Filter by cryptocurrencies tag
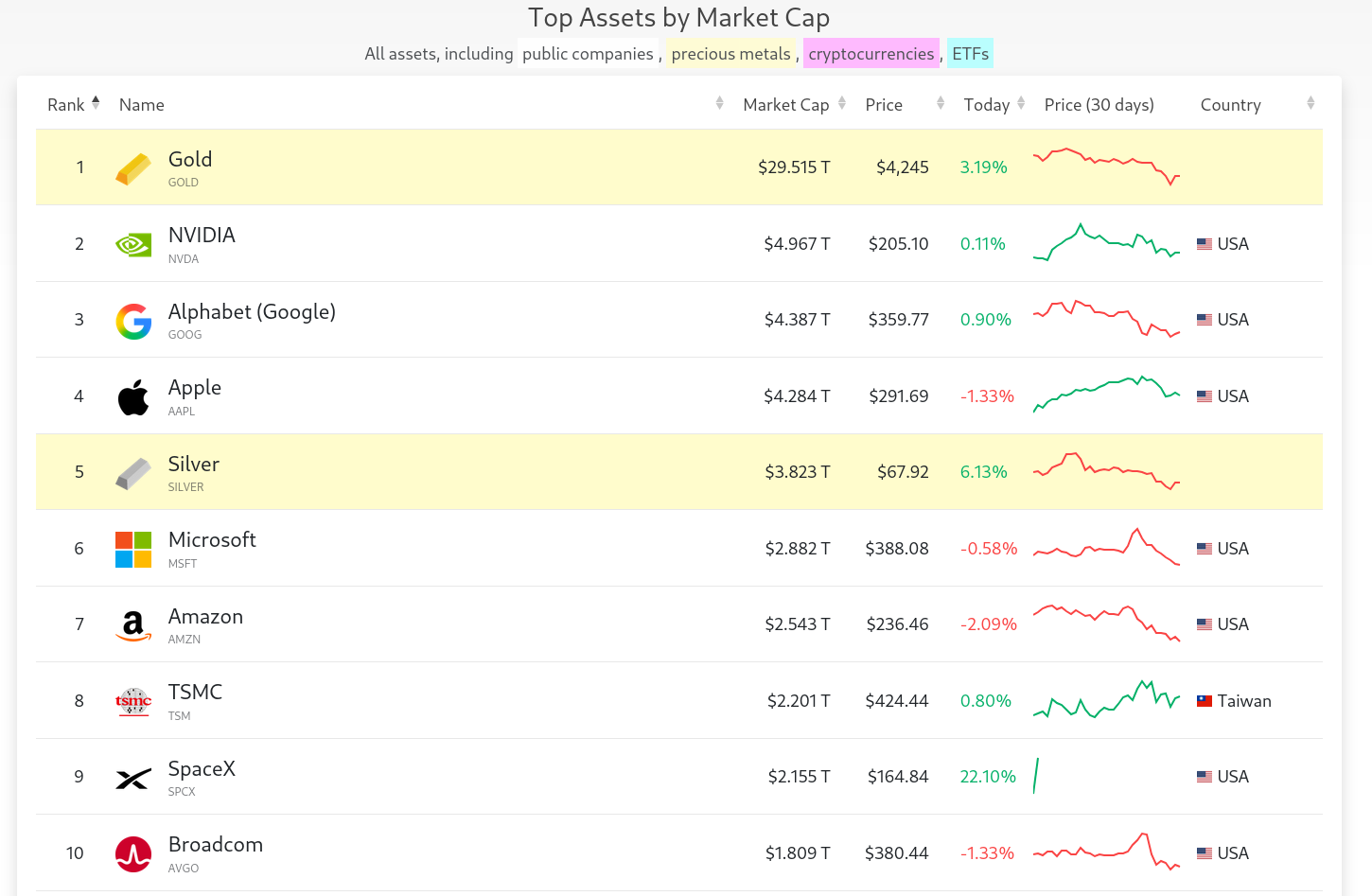1372x896 pixels. [871, 54]
